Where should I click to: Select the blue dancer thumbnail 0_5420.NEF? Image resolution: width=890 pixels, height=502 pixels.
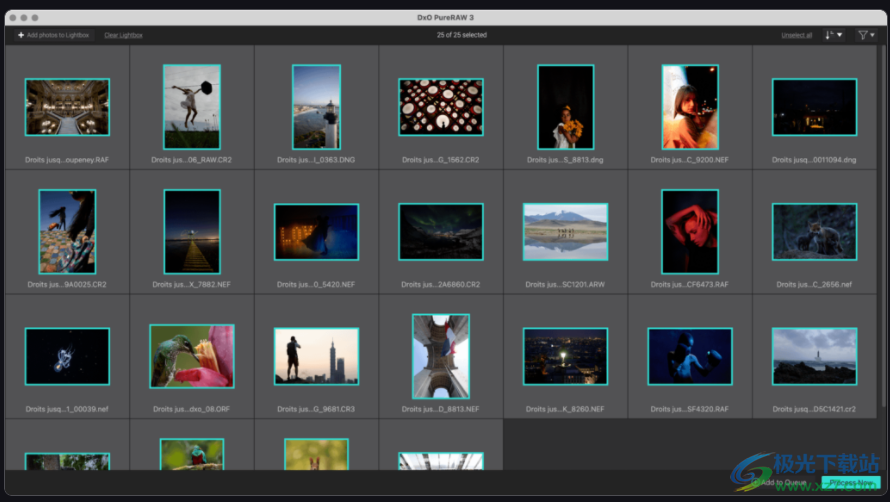(x=316, y=232)
